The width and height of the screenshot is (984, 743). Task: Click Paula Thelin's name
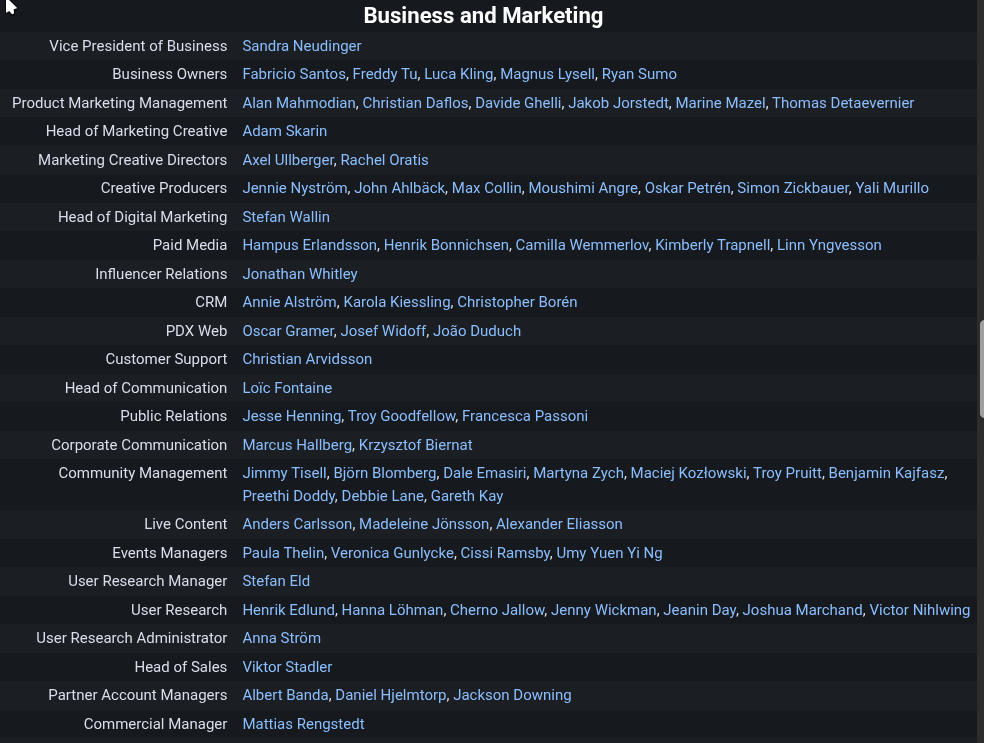click(284, 553)
